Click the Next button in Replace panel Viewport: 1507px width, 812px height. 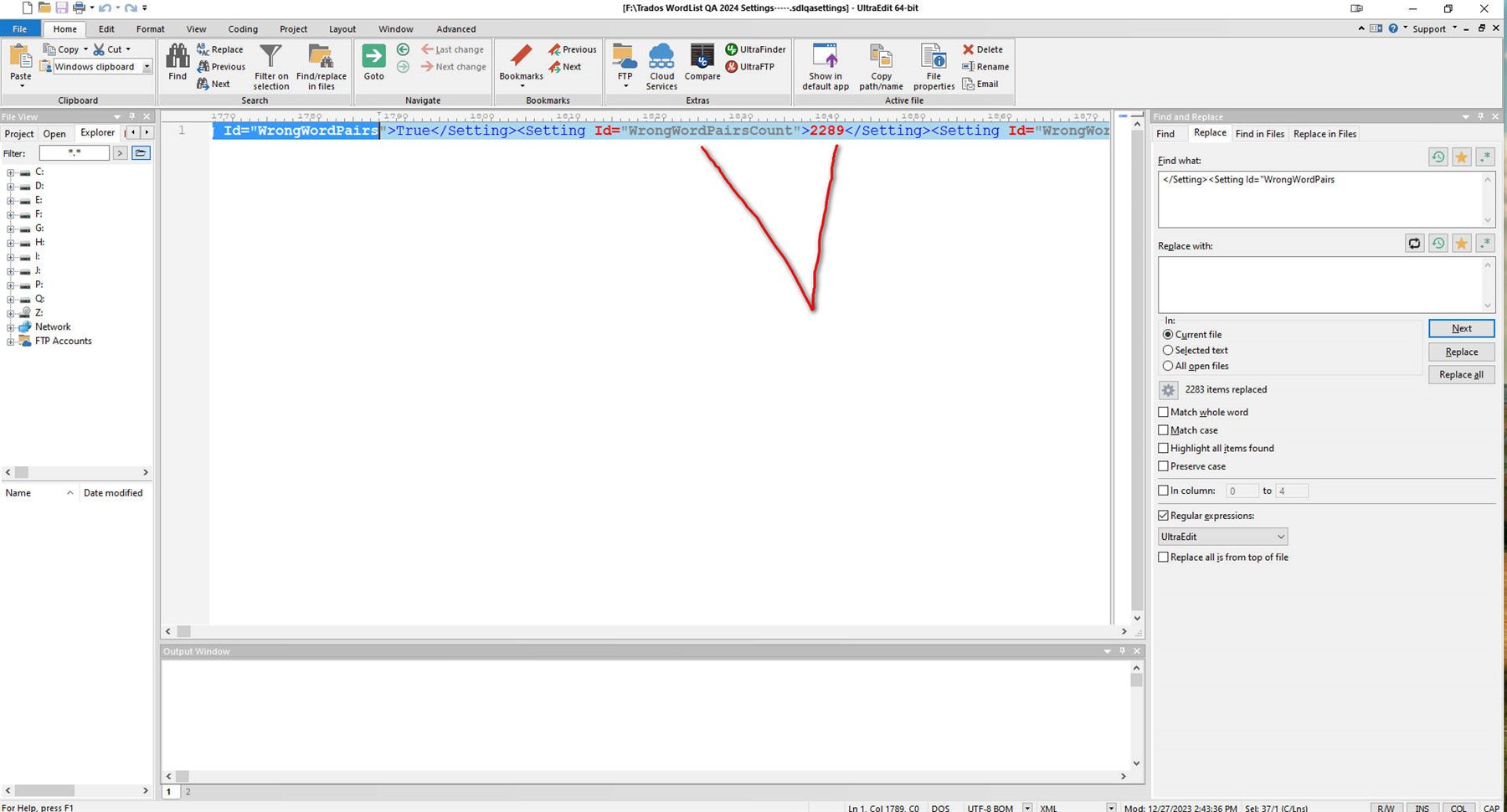tap(1461, 328)
